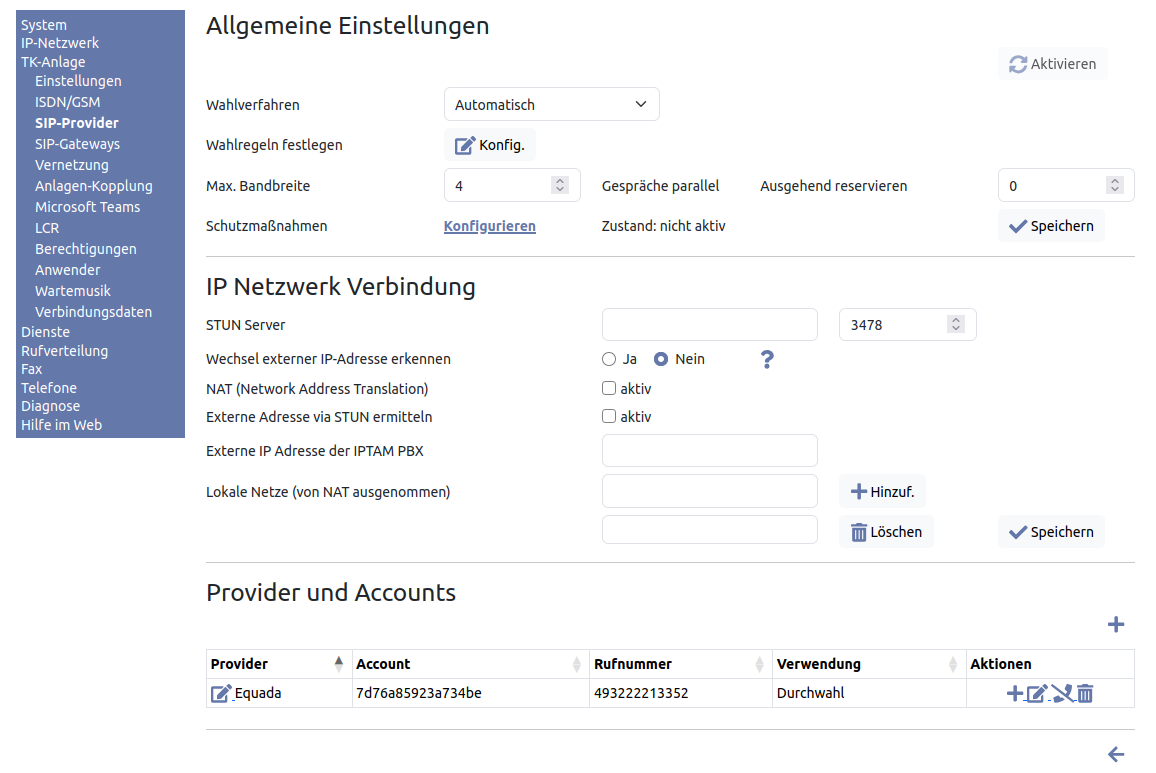Delete the Equada account via trash icon
The width and height of the screenshot is (1156, 773).
tap(1085, 693)
